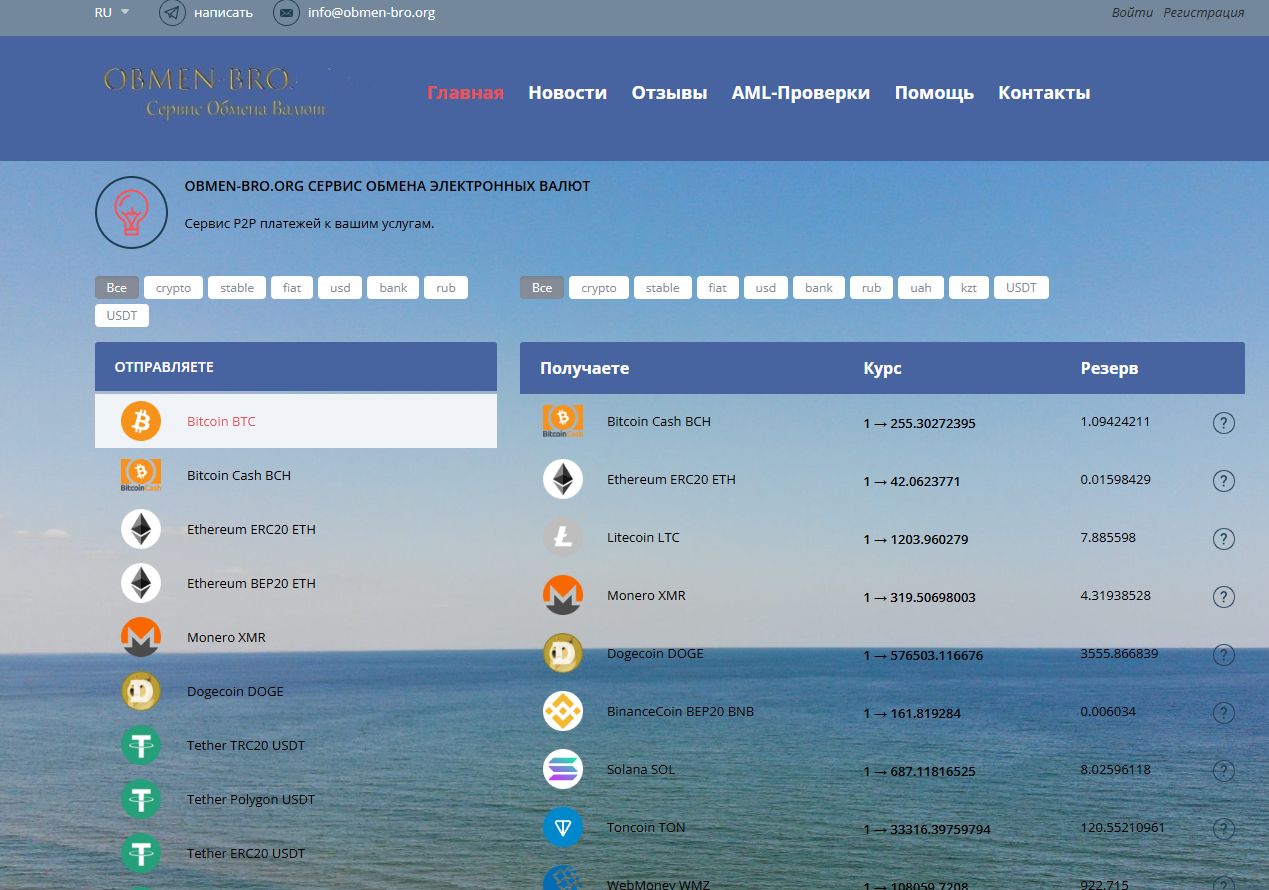1269x890 pixels.
Task: Click help icon on Ethereum ERC20 row
Action: pos(1223,481)
